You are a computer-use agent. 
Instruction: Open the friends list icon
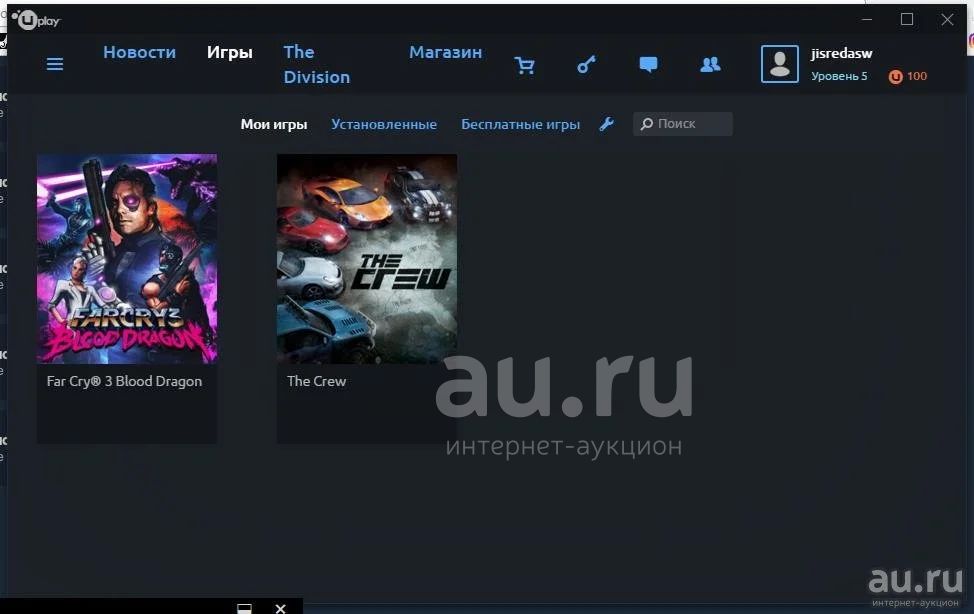(x=710, y=65)
